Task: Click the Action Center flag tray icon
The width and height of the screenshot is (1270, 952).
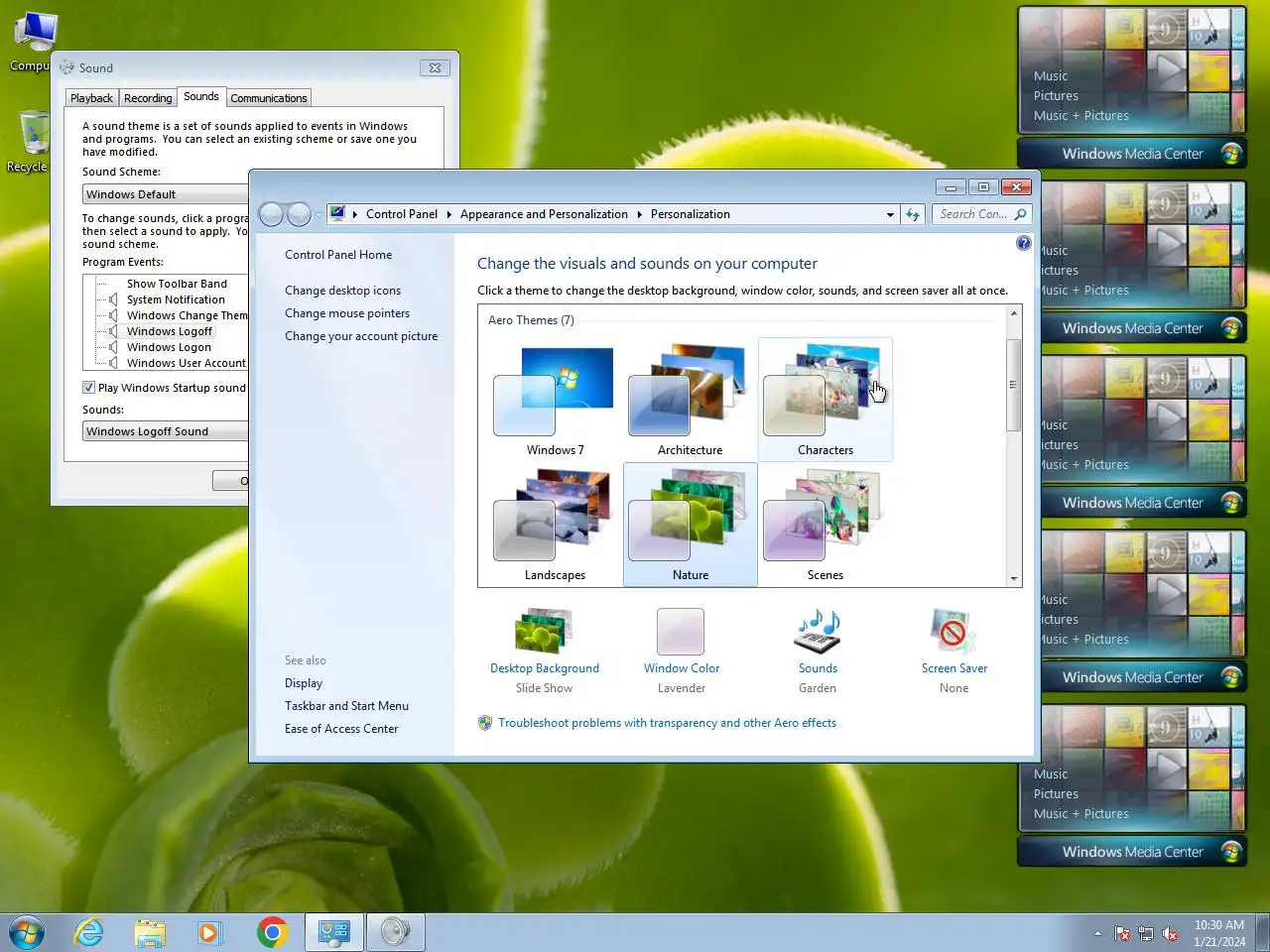Action: (1122, 933)
